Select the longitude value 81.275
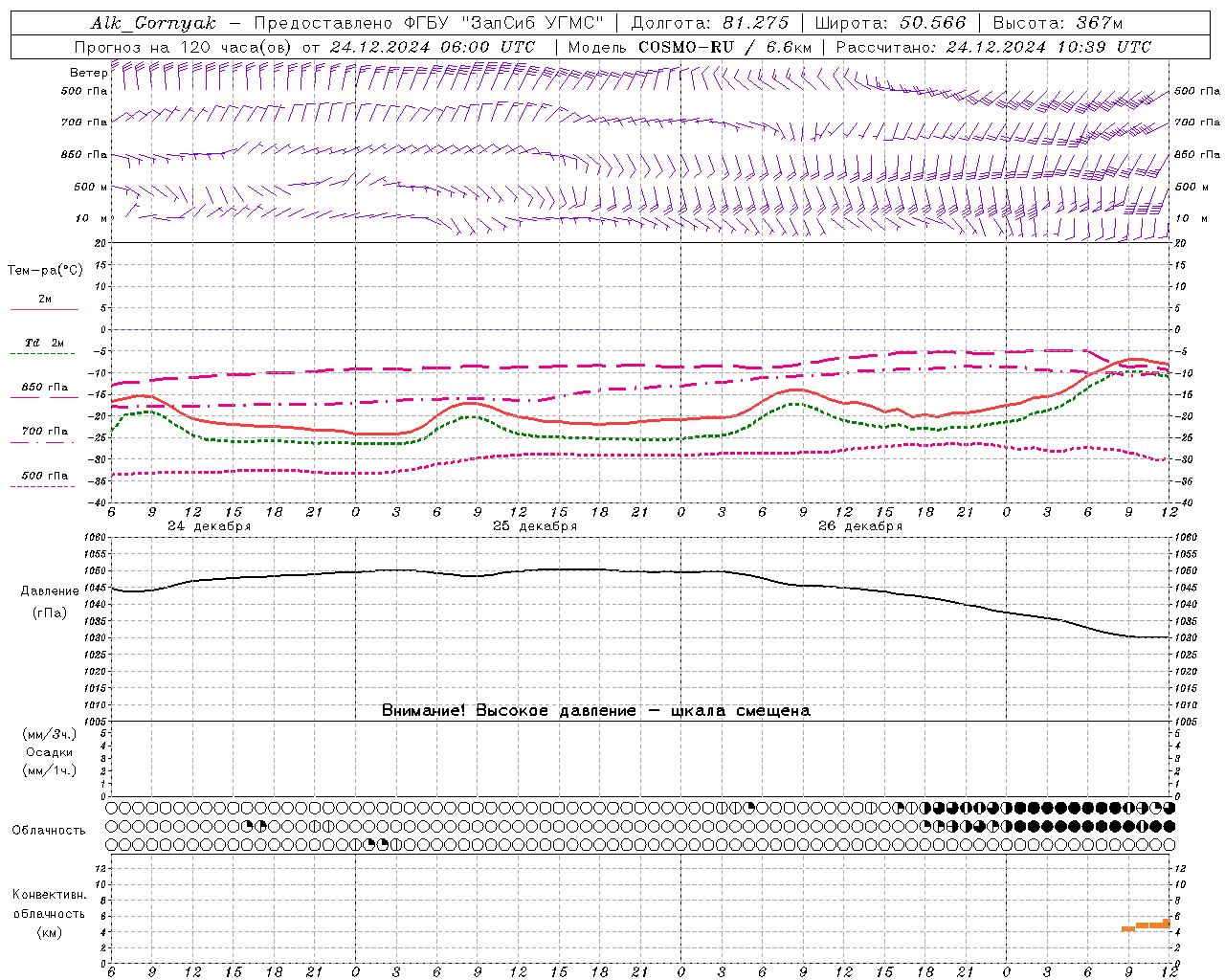1225x980 pixels. point(756,23)
